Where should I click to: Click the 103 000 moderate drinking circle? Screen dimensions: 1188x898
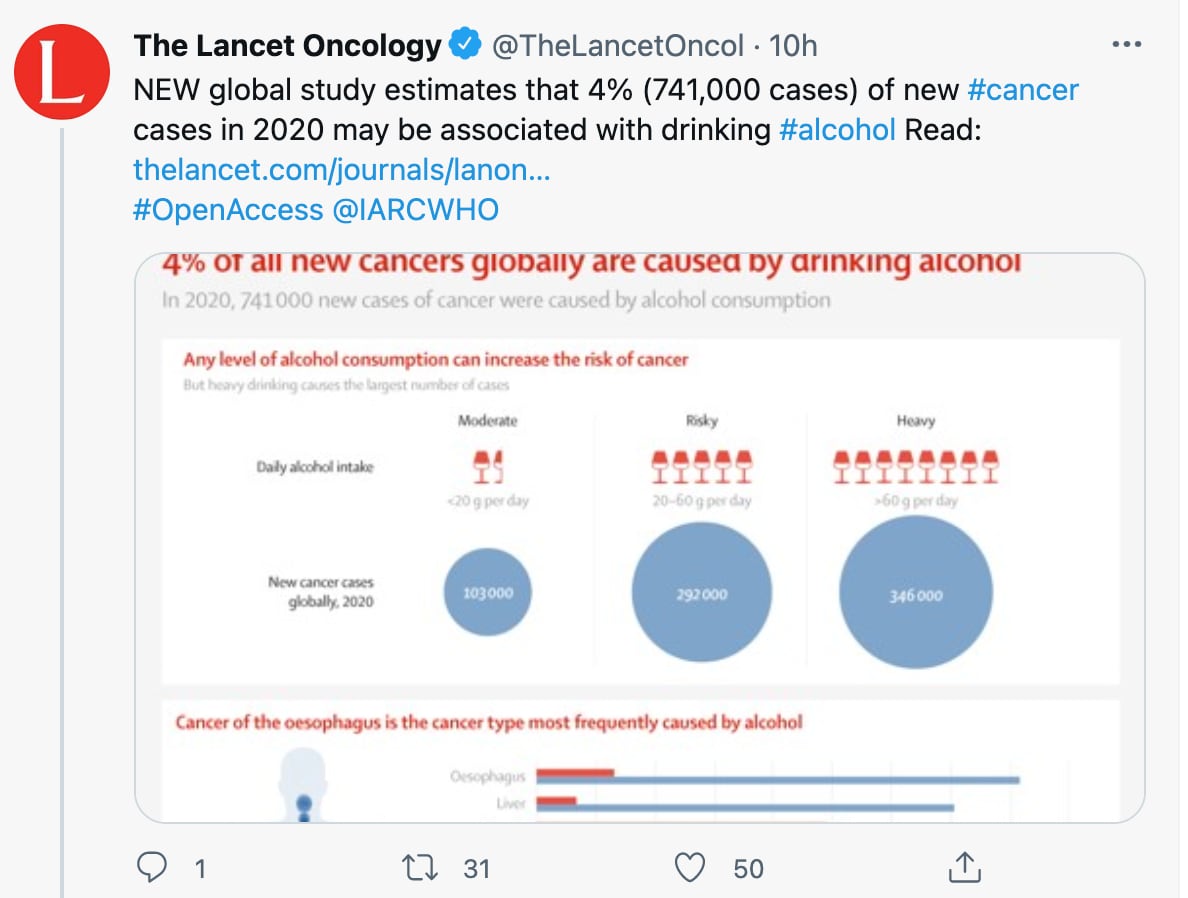click(488, 593)
